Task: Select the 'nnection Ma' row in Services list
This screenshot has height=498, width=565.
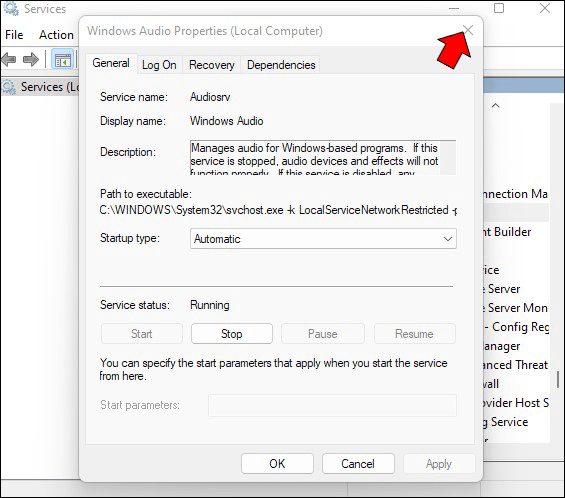Action: pyautogui.click(x=516, y=194)
